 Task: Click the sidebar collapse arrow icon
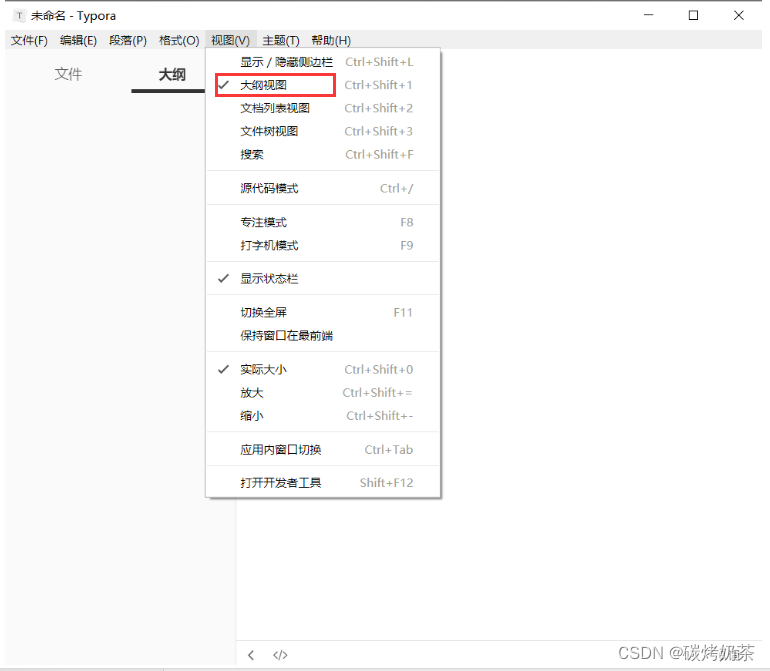[x=251, y=655]
